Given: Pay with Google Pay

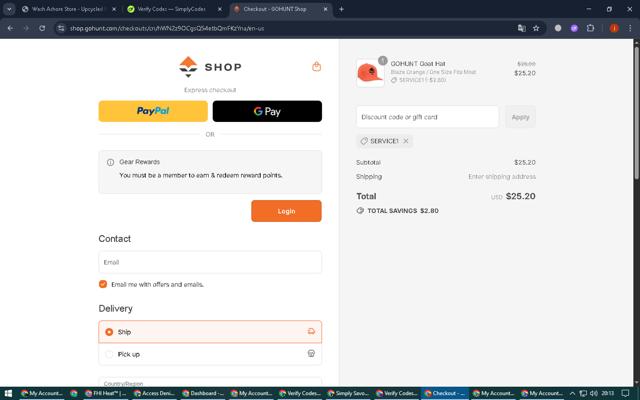Looking at the screenshot, I should 267,111.
